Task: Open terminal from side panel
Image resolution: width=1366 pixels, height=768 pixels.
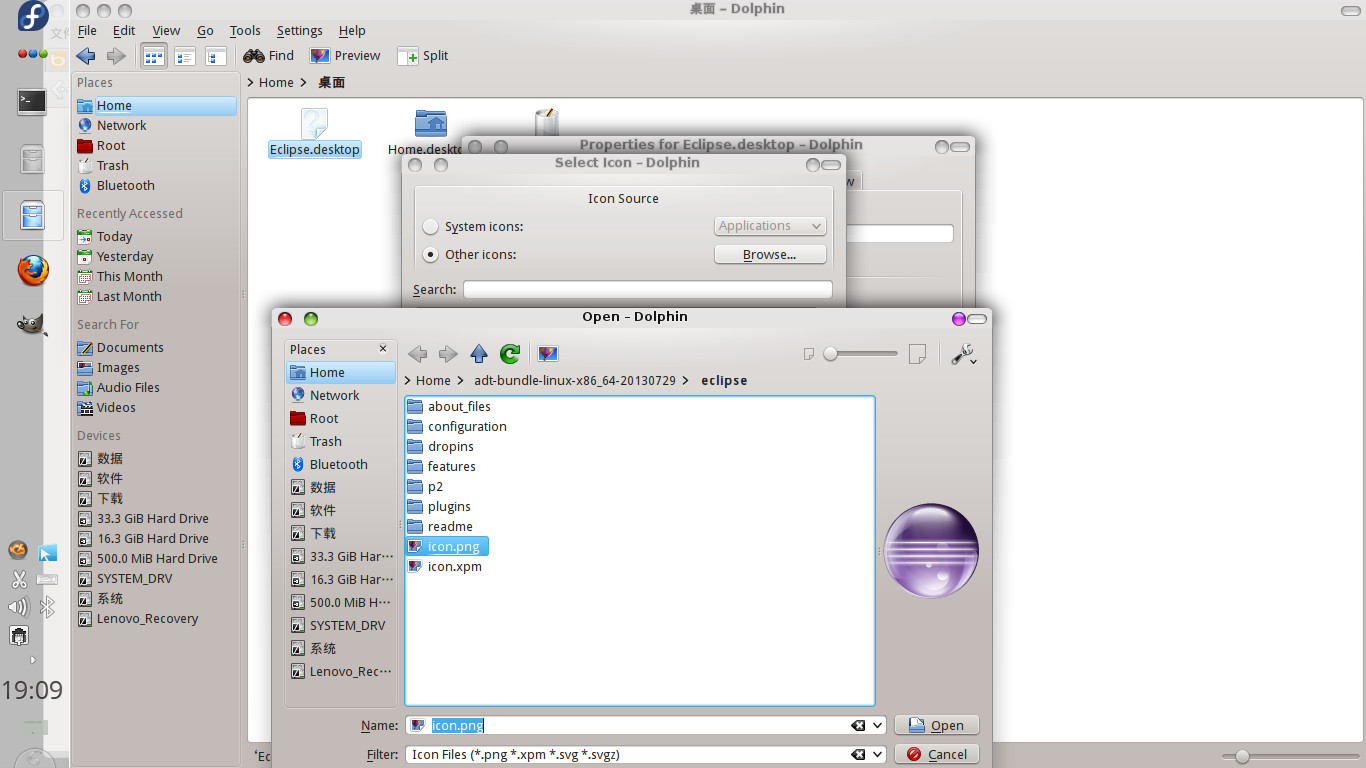Action: pos(32,101)
